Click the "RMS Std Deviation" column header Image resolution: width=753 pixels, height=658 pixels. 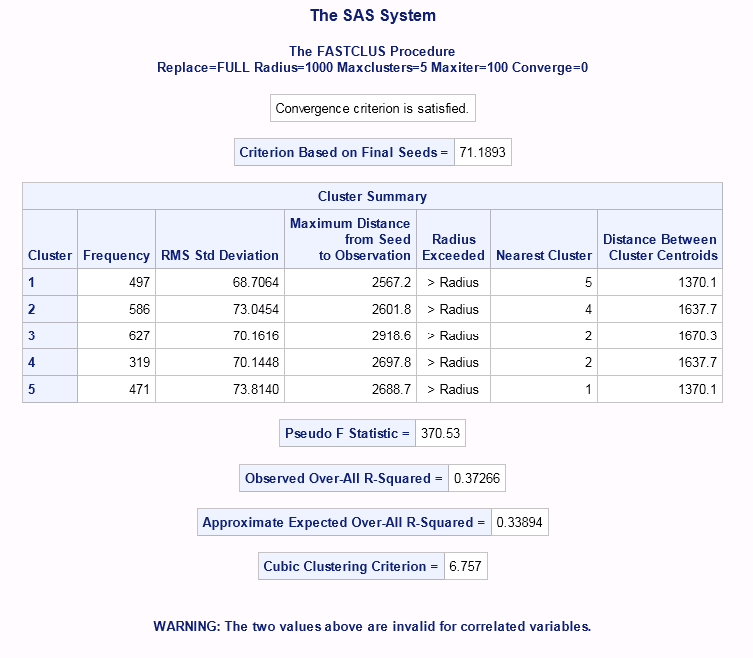coord(220,239)
